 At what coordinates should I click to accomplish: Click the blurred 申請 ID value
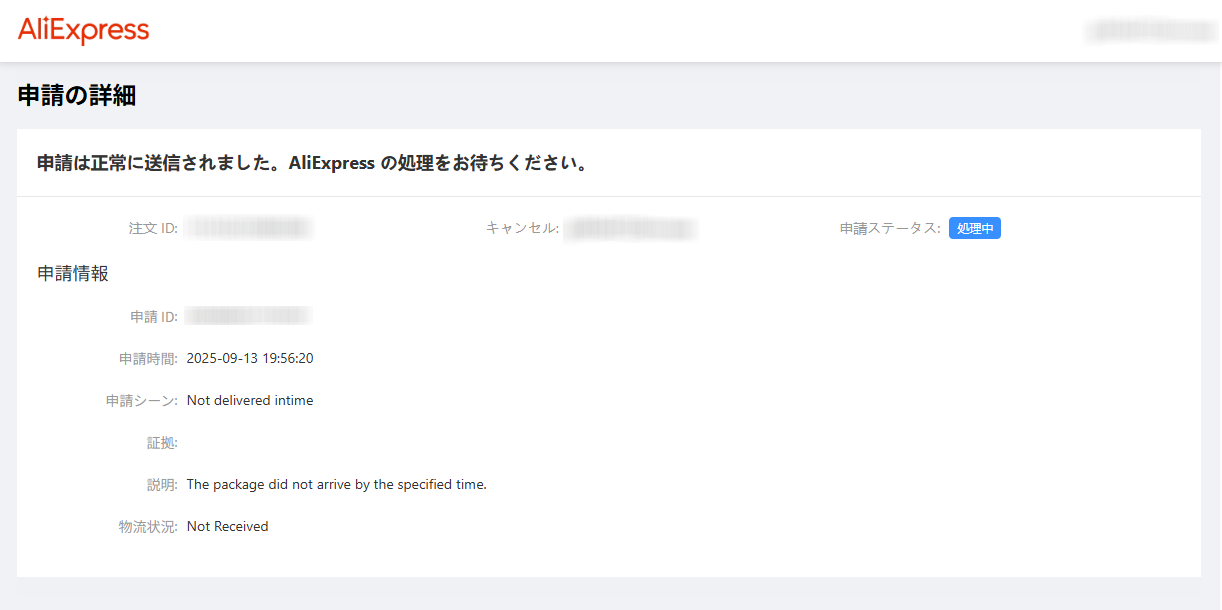[x=249, y=316]
